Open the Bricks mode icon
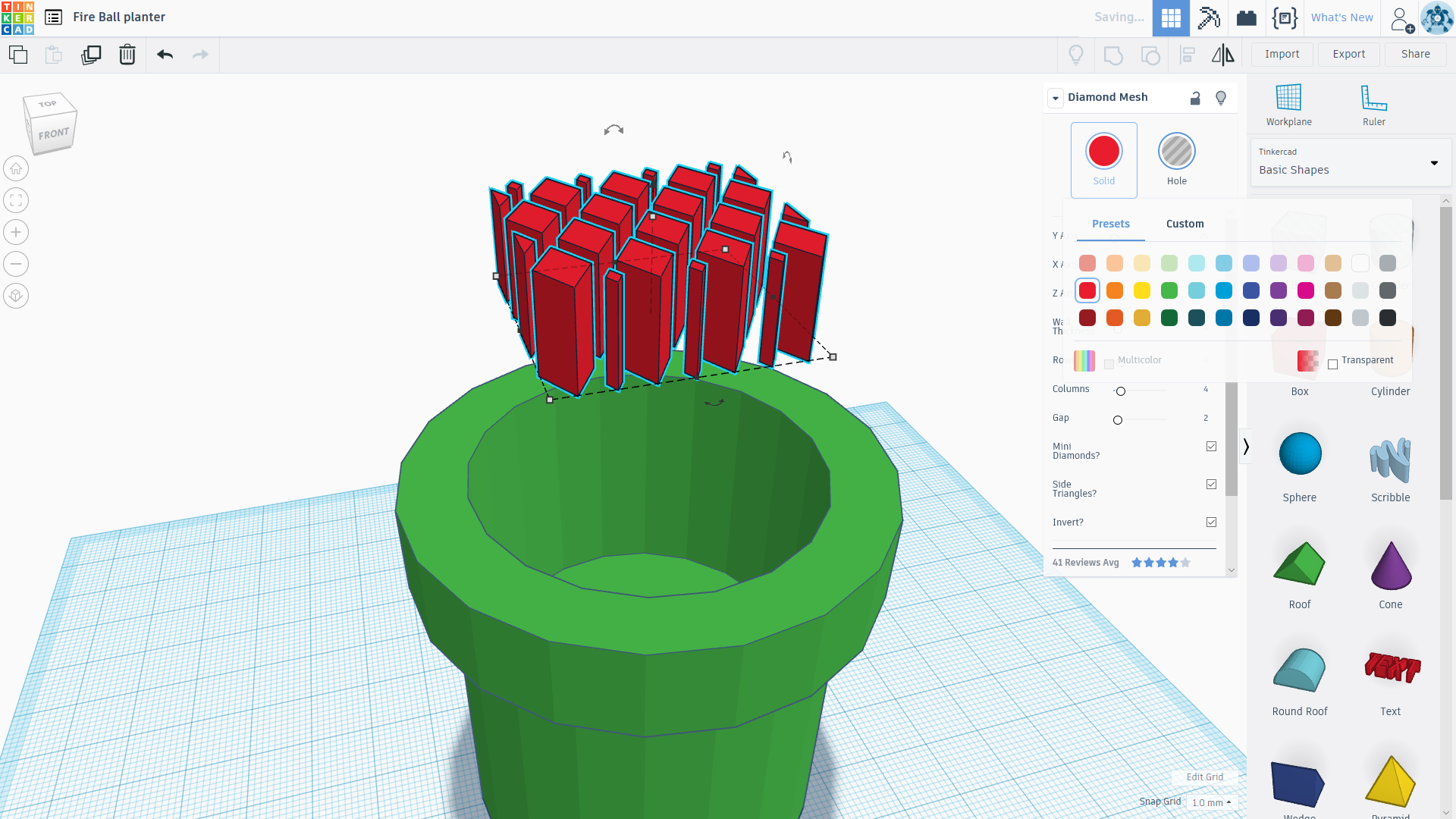The width and height of the screenshot is (1456, 819). [1247, 17]
